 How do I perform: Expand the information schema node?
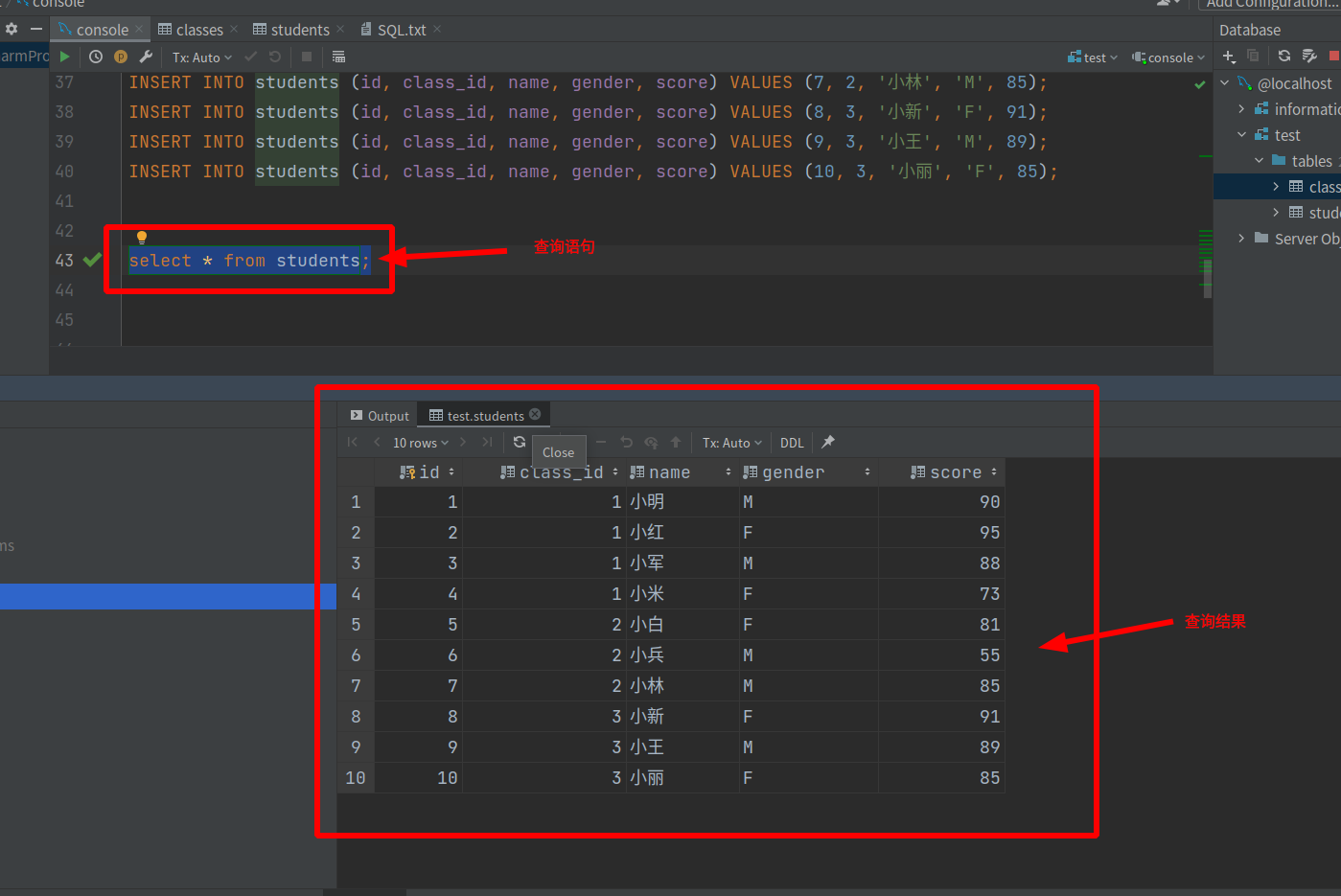click(x=1241, y=109)
